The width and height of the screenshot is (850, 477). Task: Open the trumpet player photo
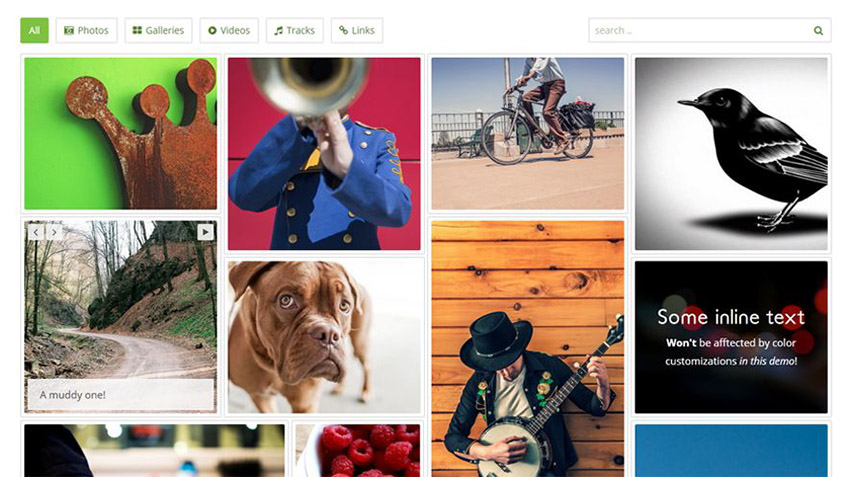[x=324, y=154]
